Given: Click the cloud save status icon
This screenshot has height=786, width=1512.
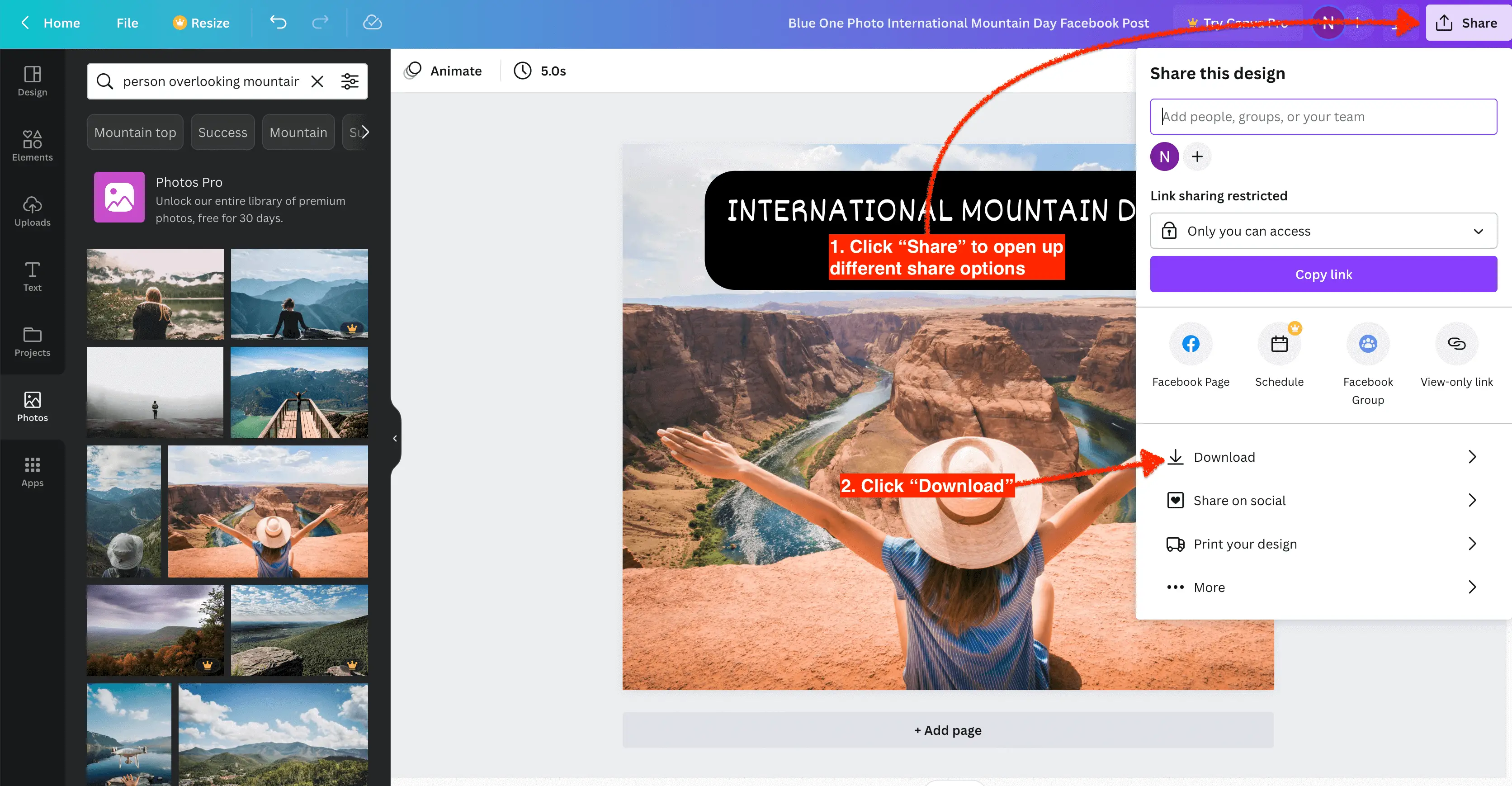Looking at the screenshot, I should coord(372,22).
